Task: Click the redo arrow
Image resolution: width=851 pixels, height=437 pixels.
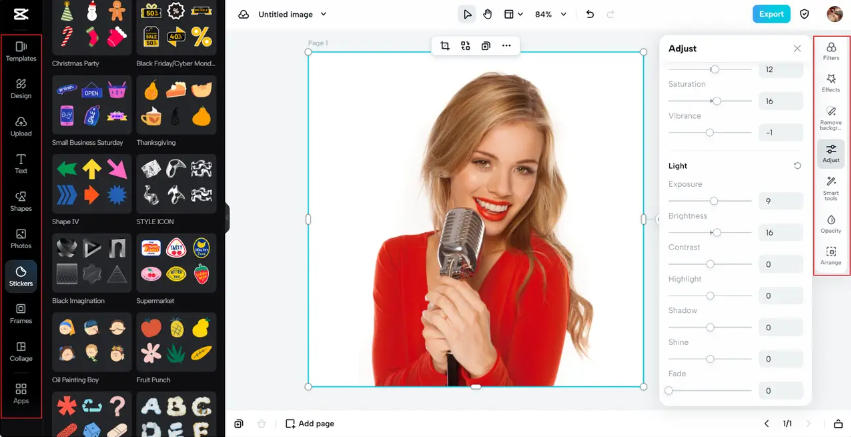Action: point(611,14)
